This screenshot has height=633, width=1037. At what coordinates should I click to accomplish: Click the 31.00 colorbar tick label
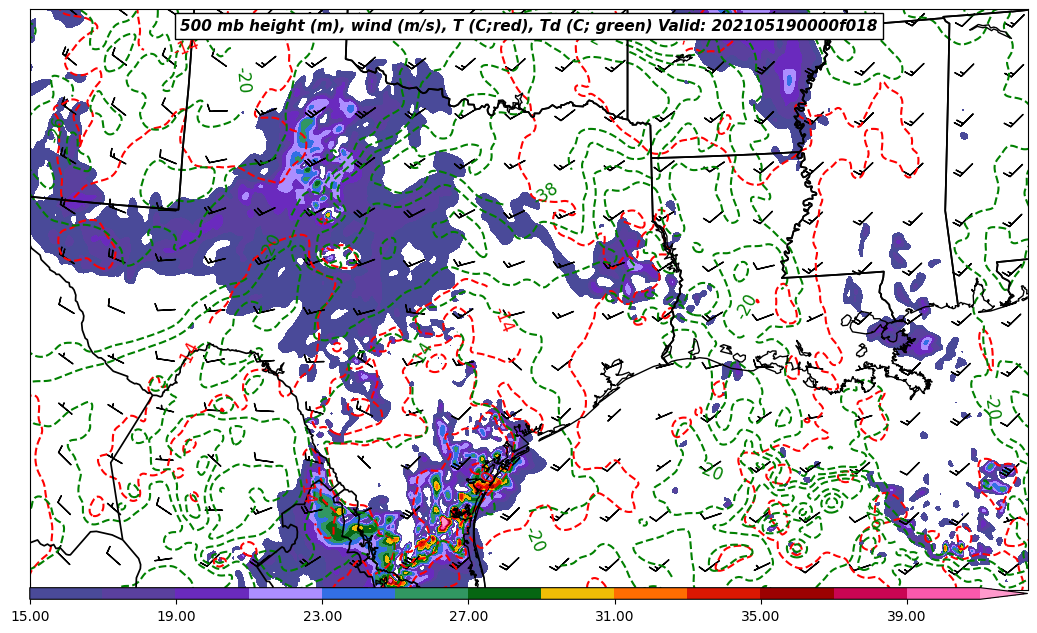[614, 617]
